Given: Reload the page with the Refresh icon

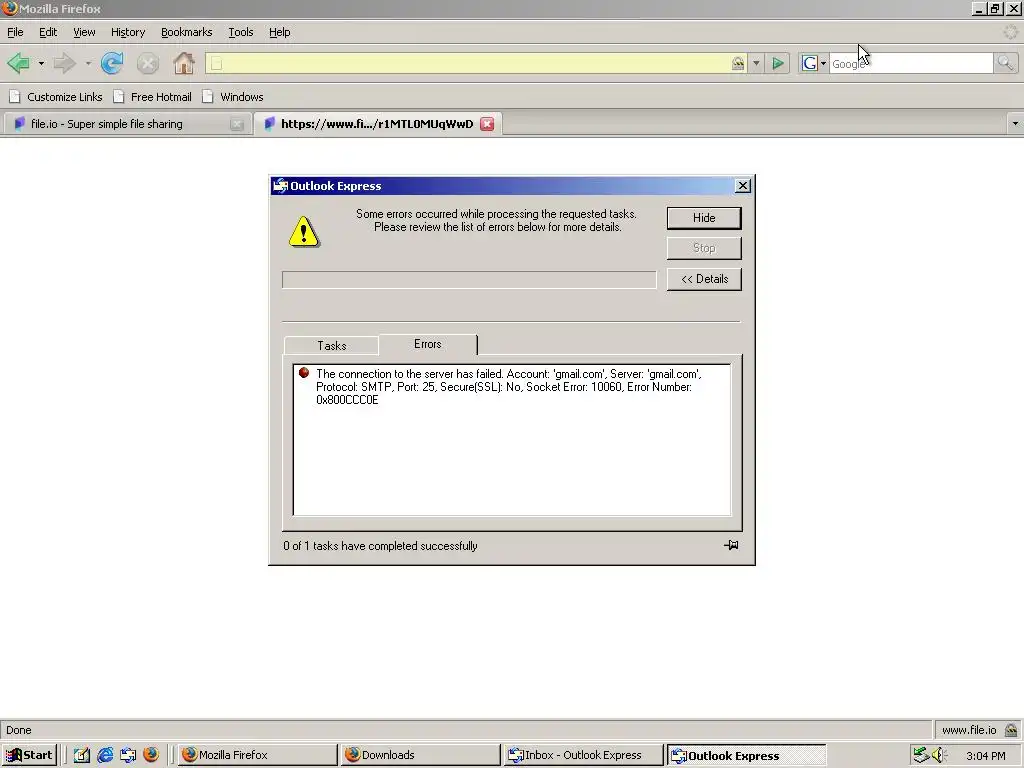Looking at the screenshot, I should [112, 63].
